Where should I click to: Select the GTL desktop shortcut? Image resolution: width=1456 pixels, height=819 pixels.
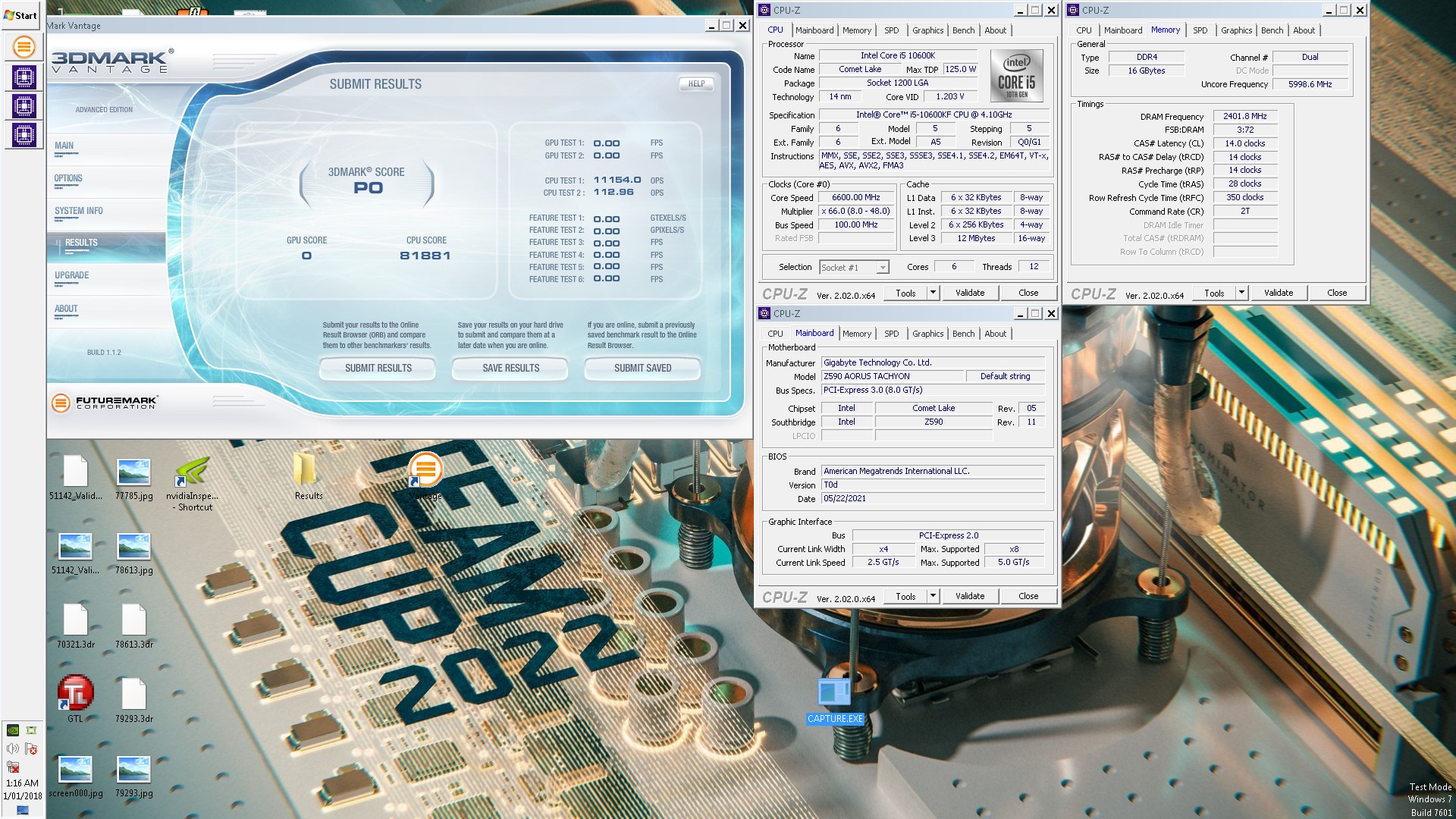75,699
